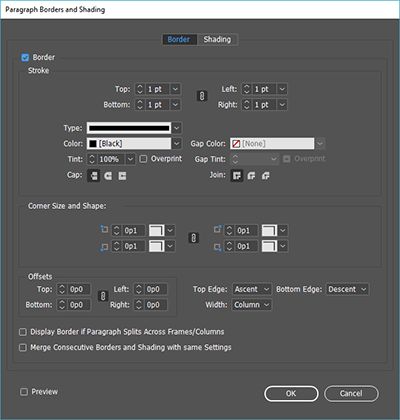Select the round cap icon

tap(108, 176)
